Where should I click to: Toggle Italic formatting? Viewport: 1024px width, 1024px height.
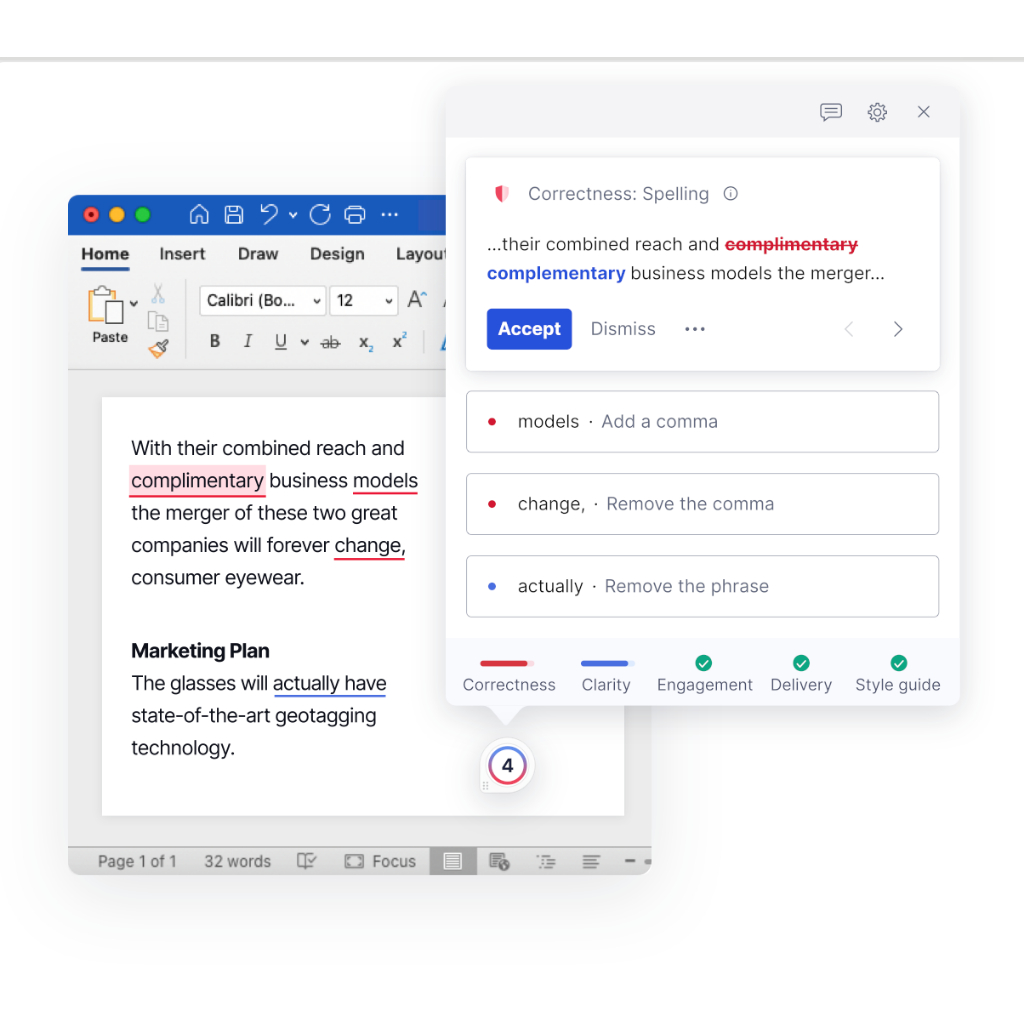click(x=248, y=341)
